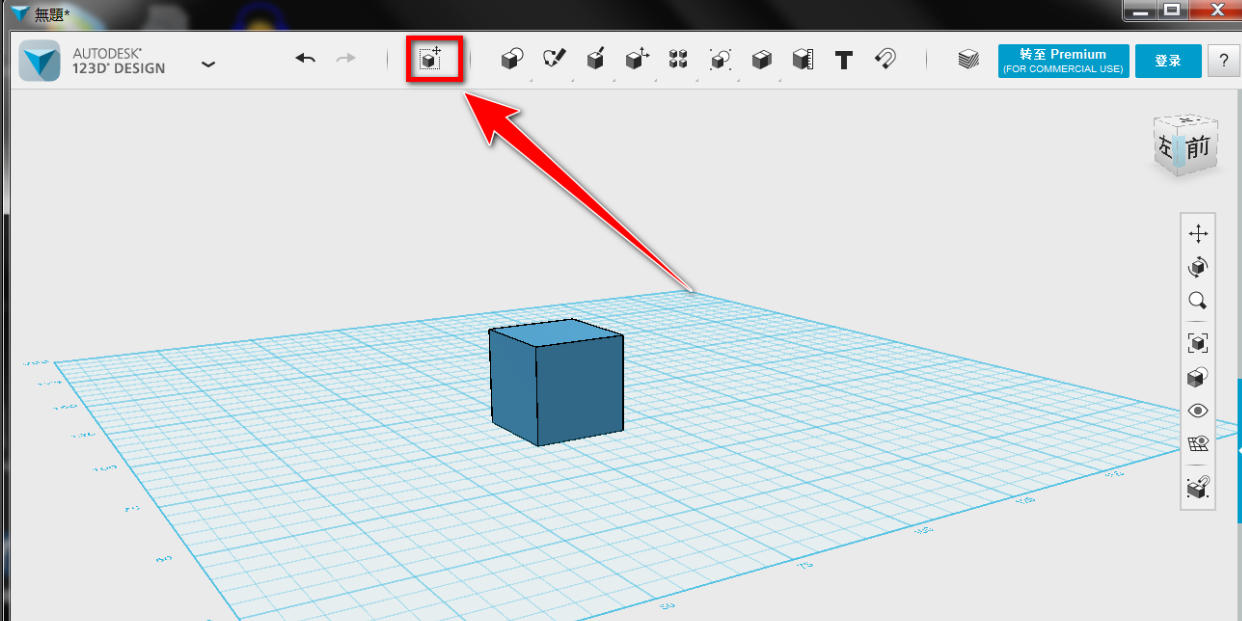Open the Construct tool

pyautogui.click(x=596, y=60)
